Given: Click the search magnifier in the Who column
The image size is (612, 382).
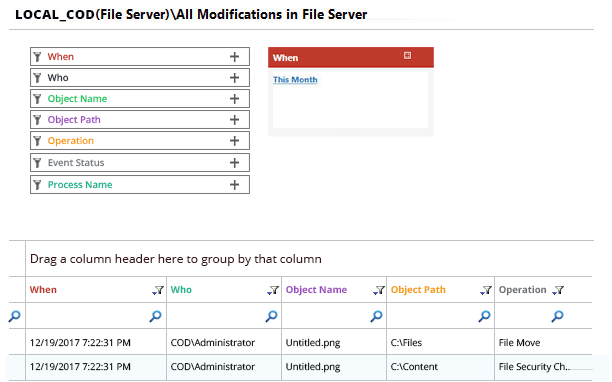Looking at the screenshot, I should pyautogui.click(x=271, y=316).
